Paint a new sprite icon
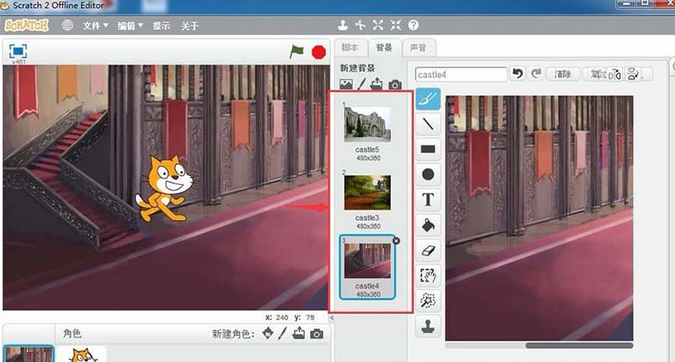This screenshot has width=675, height=362. (282, 333)
